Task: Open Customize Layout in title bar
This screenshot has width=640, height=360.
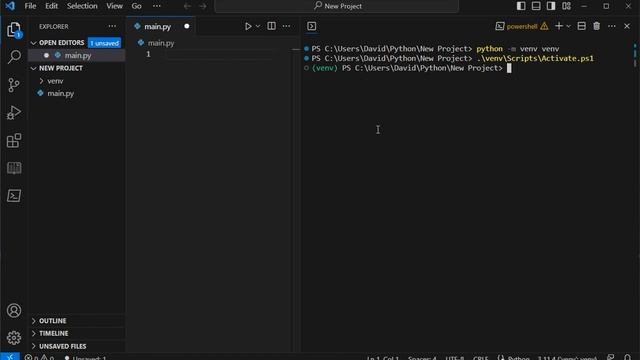Action: [567, 6]
